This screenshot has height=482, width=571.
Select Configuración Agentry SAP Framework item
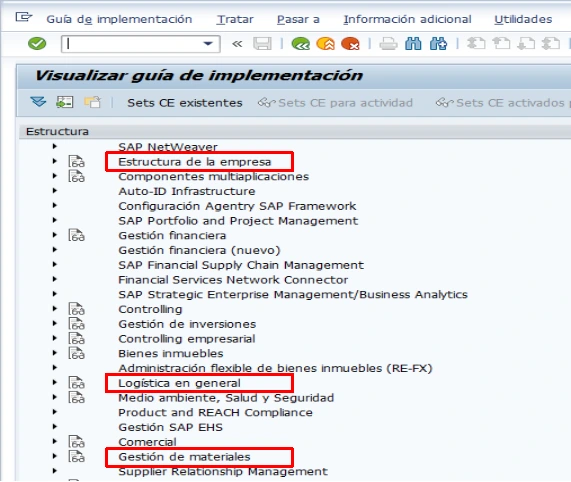point(237,206)
